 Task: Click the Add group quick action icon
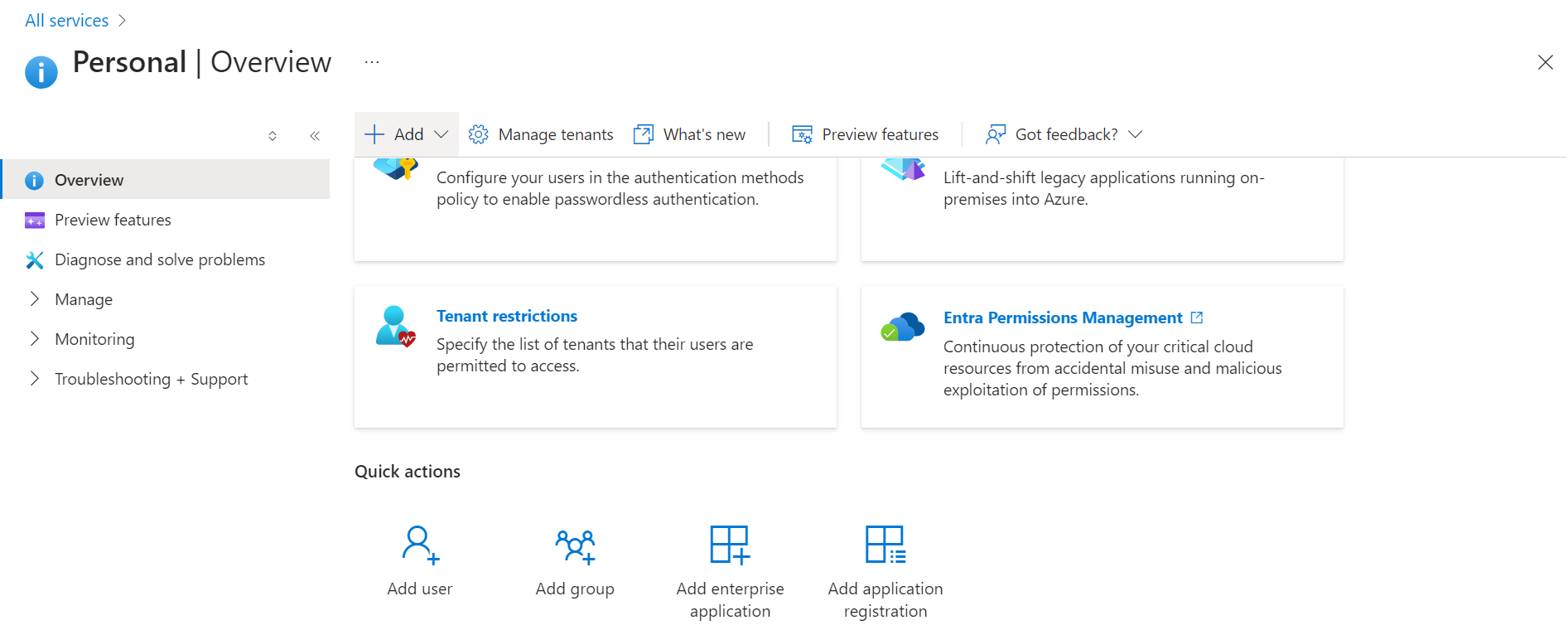(x=576, y=546)
